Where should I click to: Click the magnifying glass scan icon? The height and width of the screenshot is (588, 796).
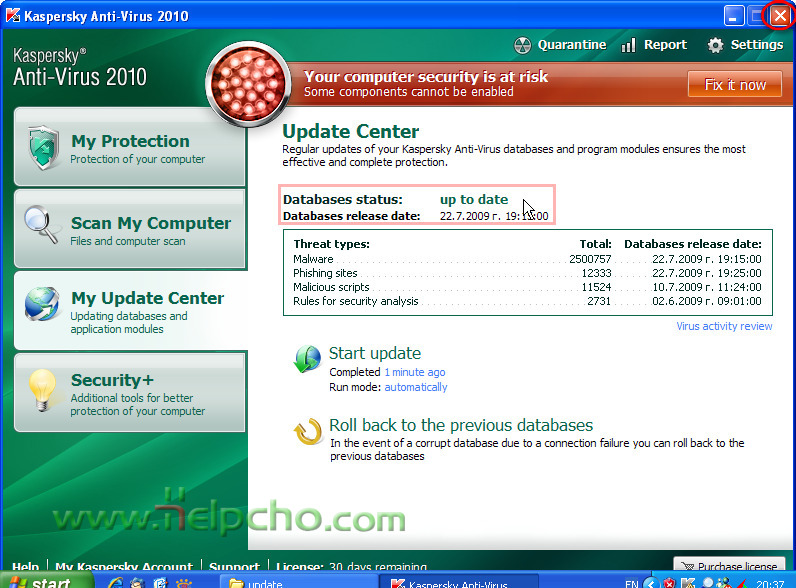(41, 224)
